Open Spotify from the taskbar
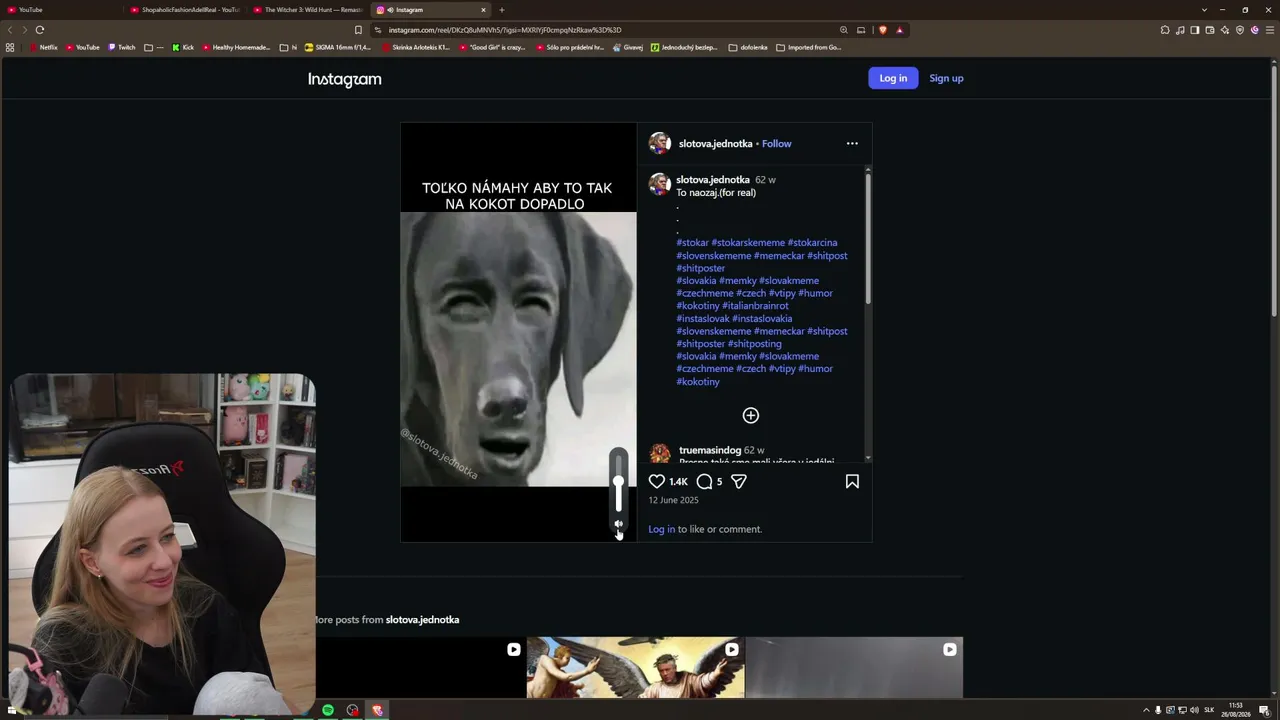Viewport: 1280px width, 720px height. 328,710
